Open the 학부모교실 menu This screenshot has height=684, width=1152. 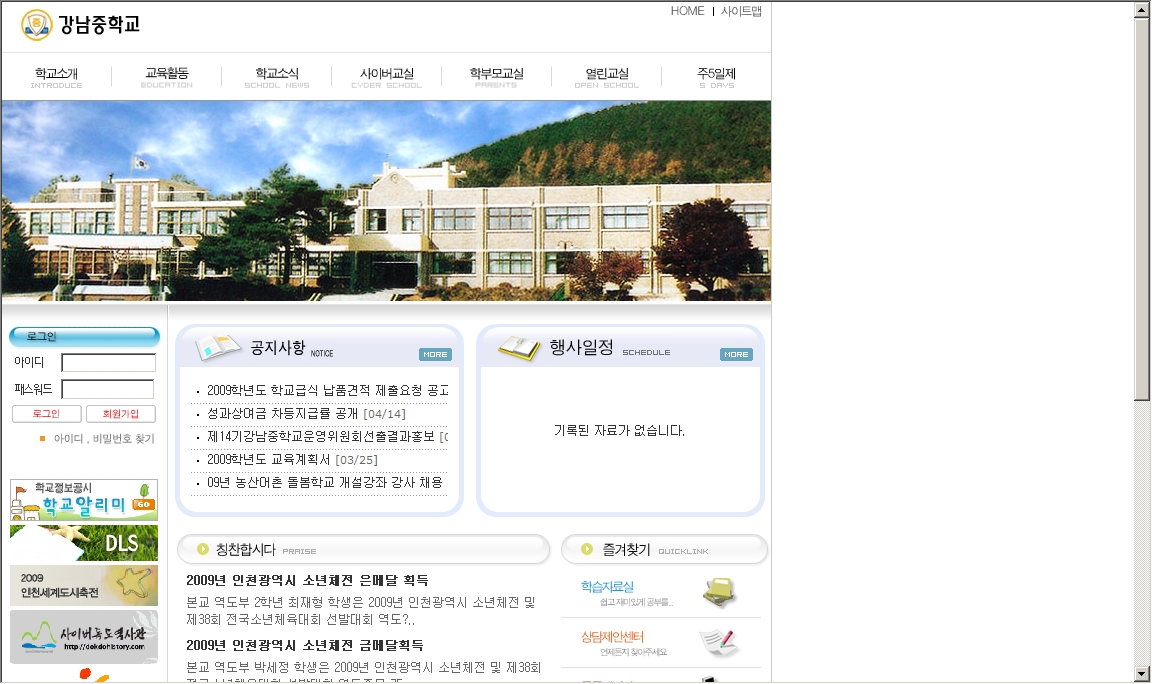(496, 76)
